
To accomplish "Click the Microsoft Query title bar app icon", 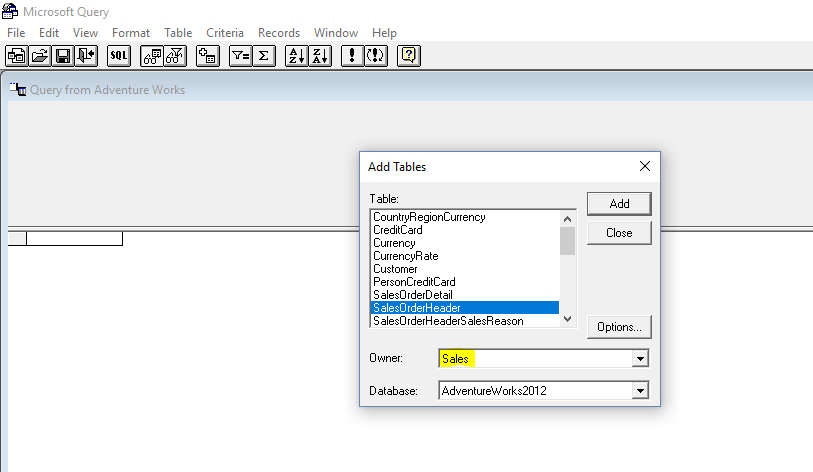I will 10,11.
